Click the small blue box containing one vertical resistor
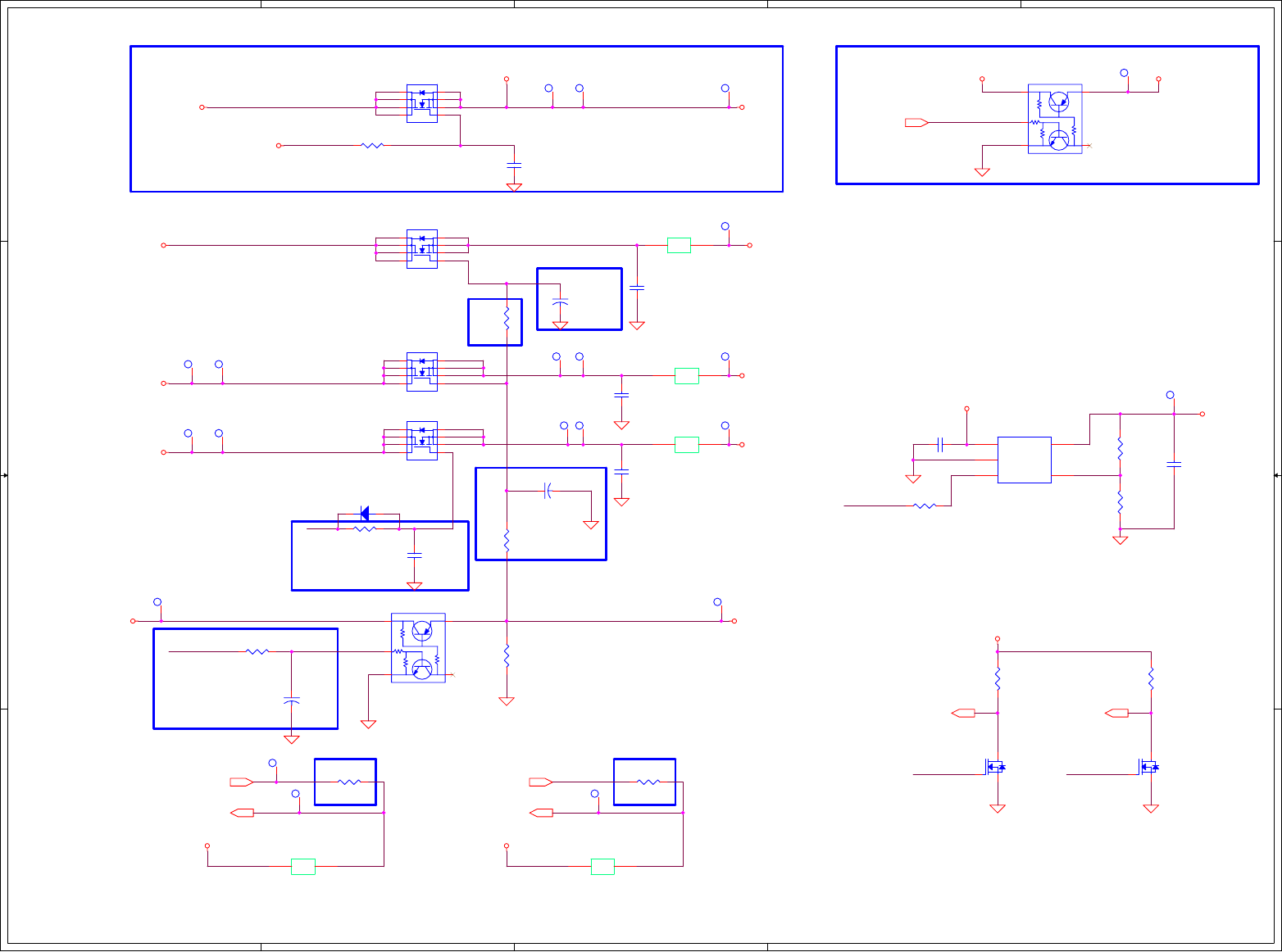 [495, 322]
